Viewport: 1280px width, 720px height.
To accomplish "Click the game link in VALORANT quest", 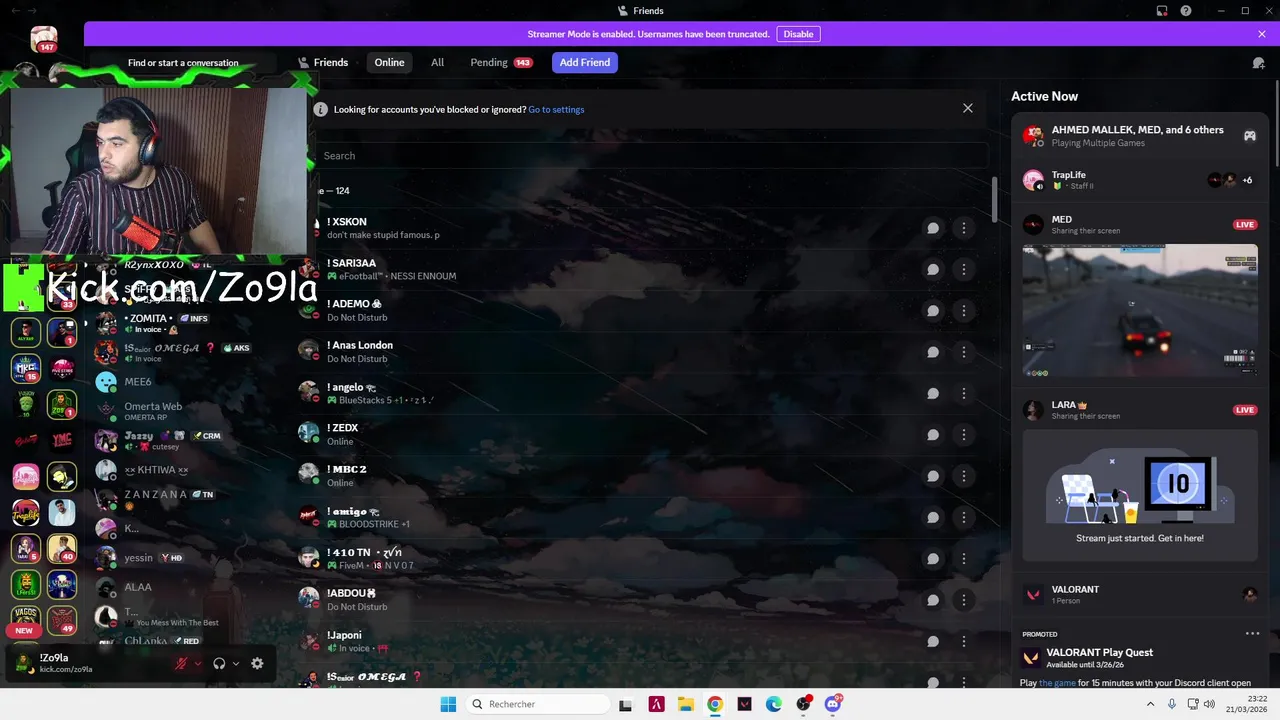I will [x=1058, y=683].
